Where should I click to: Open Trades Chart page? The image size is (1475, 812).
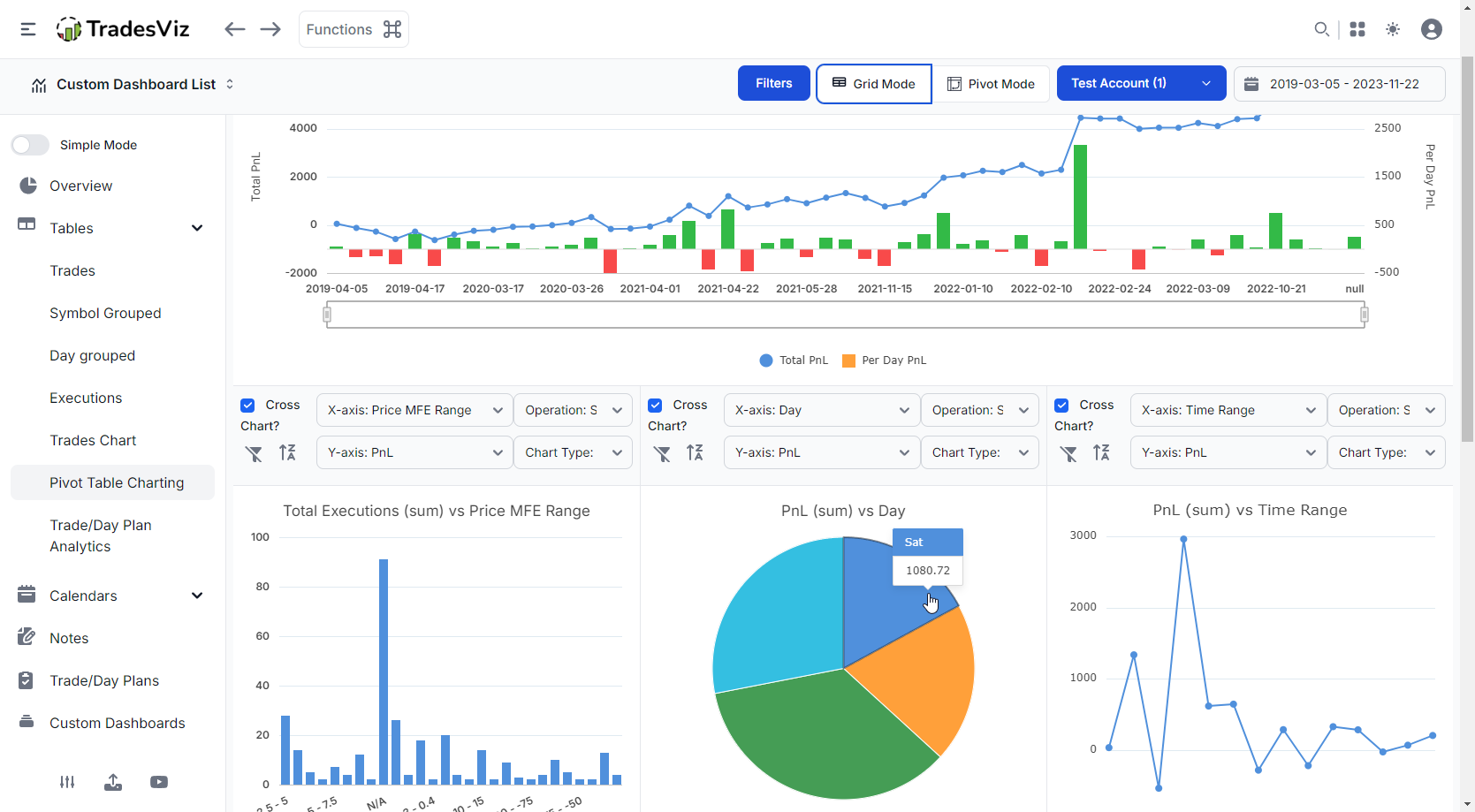tap(93, 440)
